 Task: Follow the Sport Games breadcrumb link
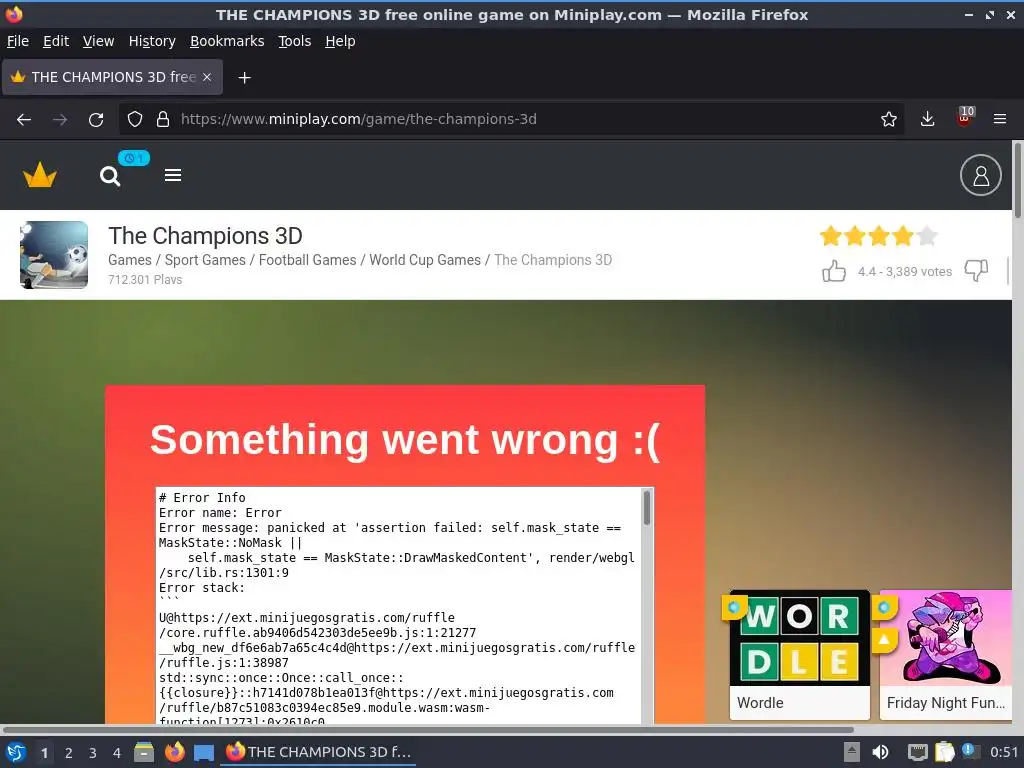(x=205, y=260)
